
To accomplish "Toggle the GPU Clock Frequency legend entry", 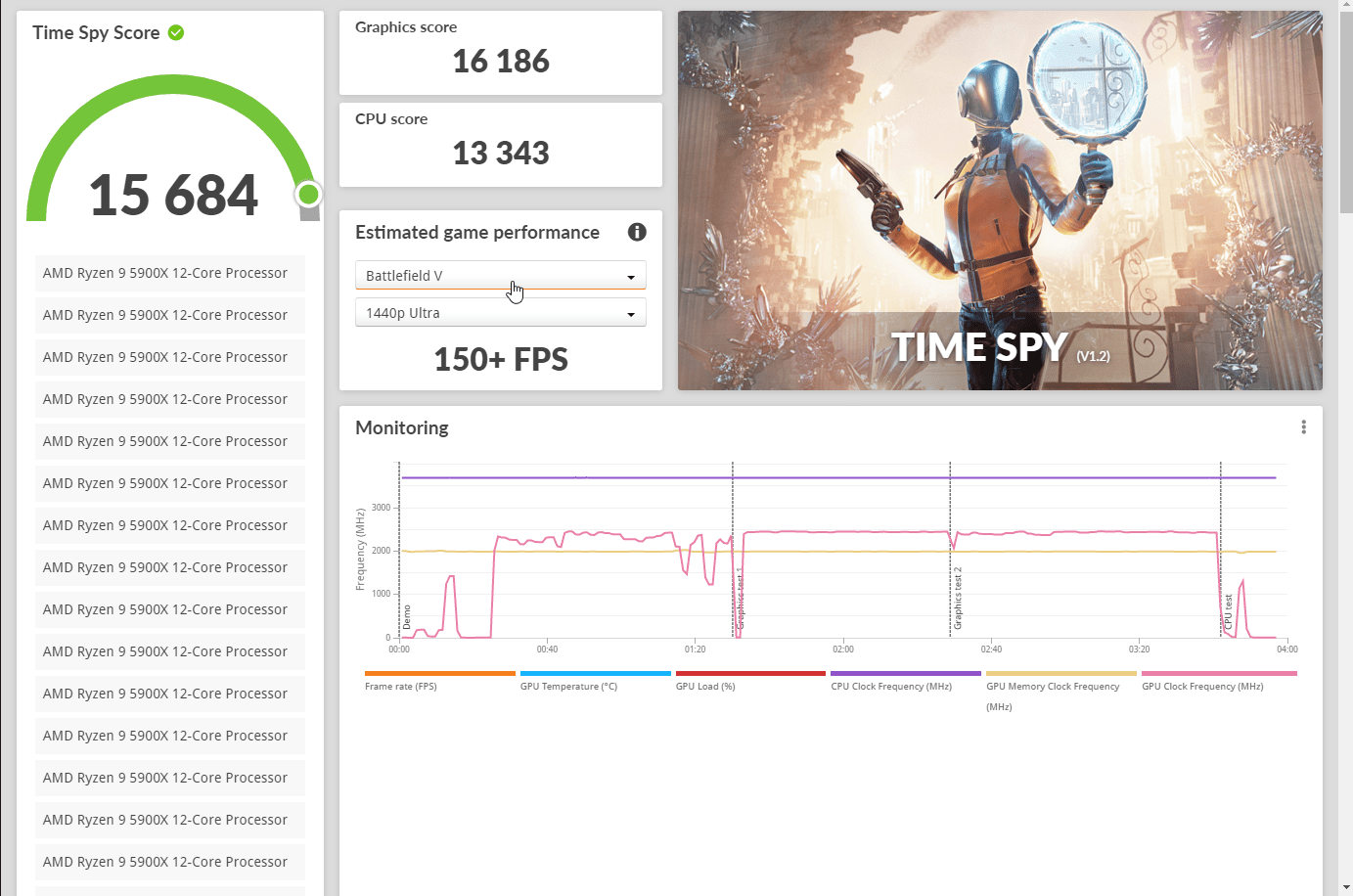I will [1219, 680].
